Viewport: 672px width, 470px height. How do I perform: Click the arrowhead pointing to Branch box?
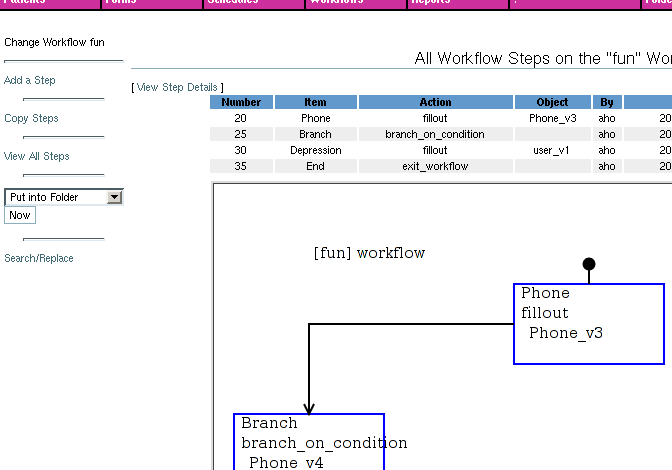[309, 407]
